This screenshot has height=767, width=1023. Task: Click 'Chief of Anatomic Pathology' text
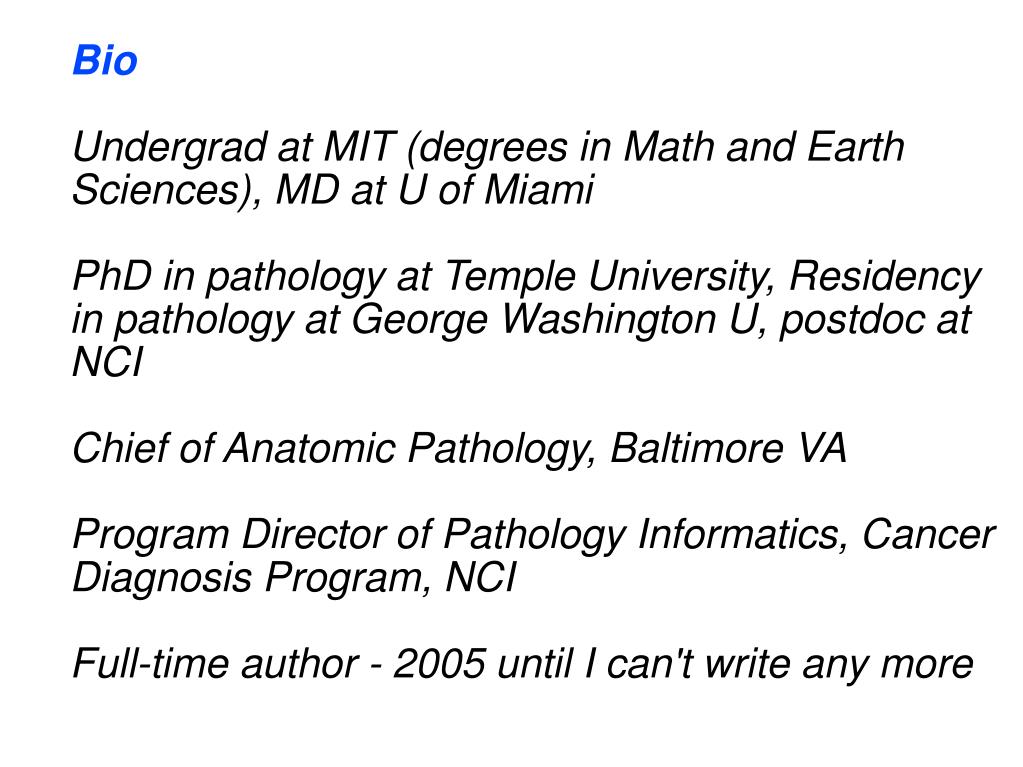(333, 449)
